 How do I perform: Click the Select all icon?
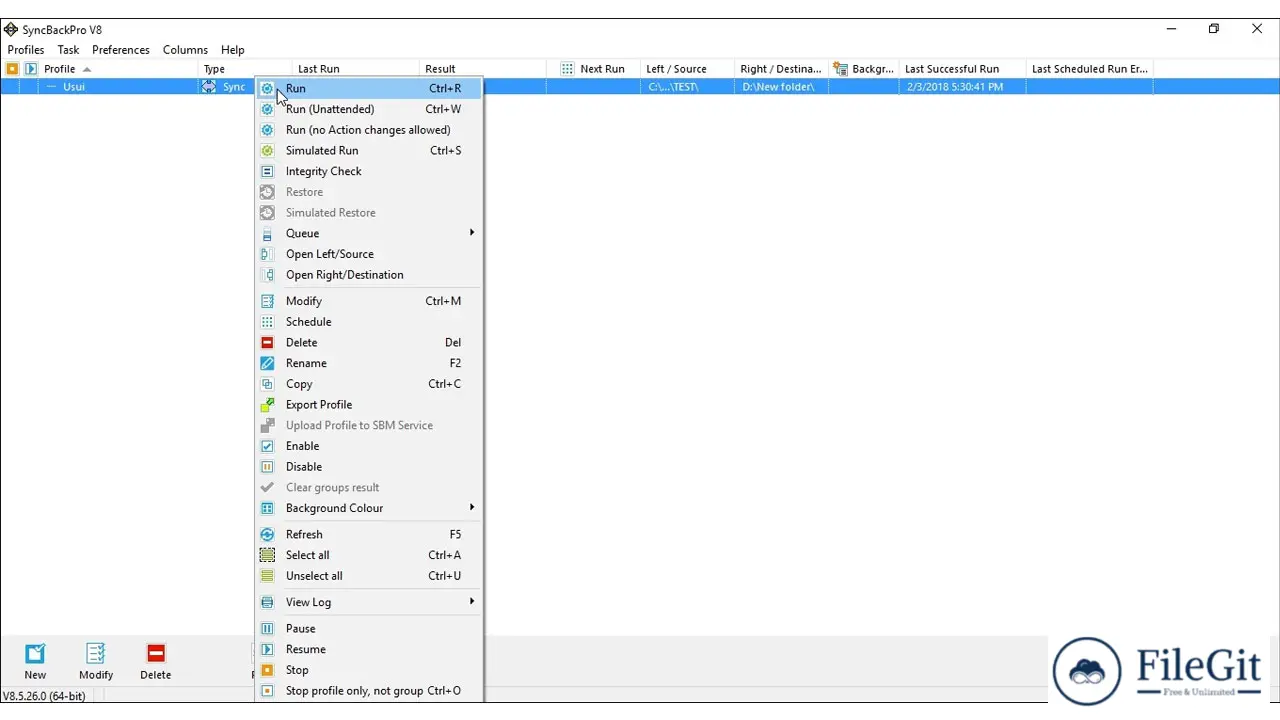(267, 555)
